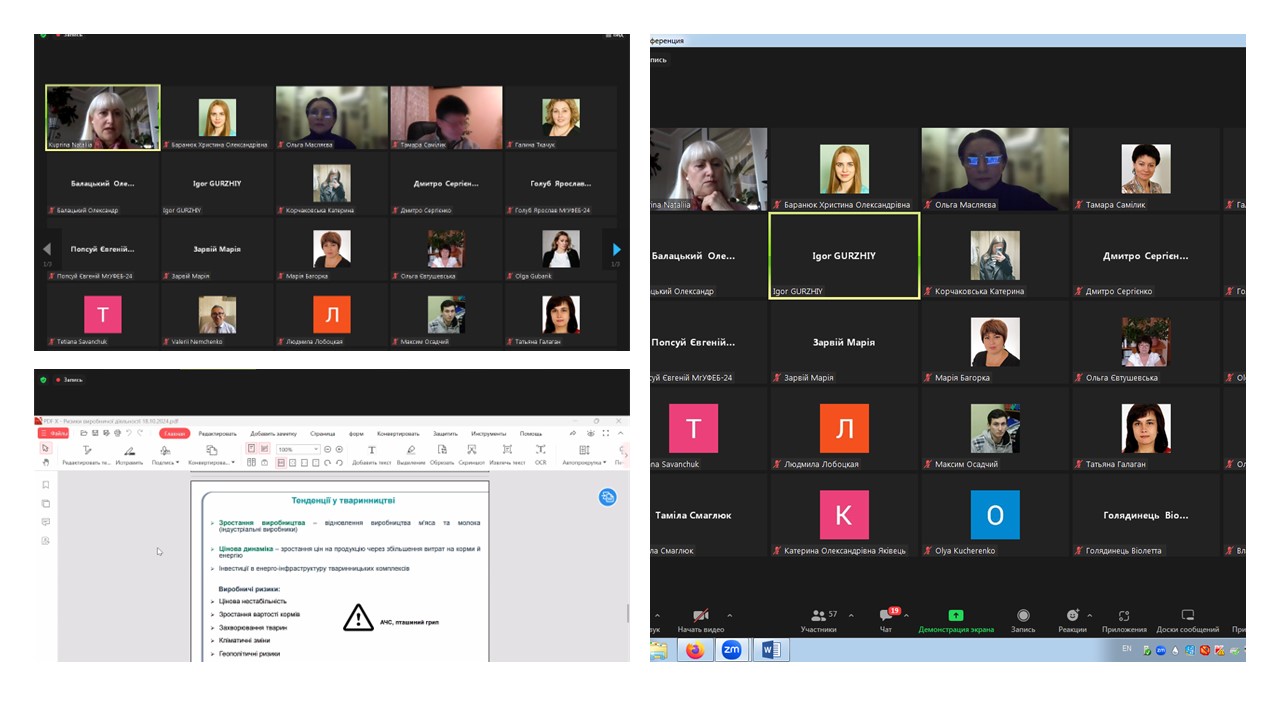
Task: Open Приложения in Zoom toolbar
Action: click(1124, 620)
